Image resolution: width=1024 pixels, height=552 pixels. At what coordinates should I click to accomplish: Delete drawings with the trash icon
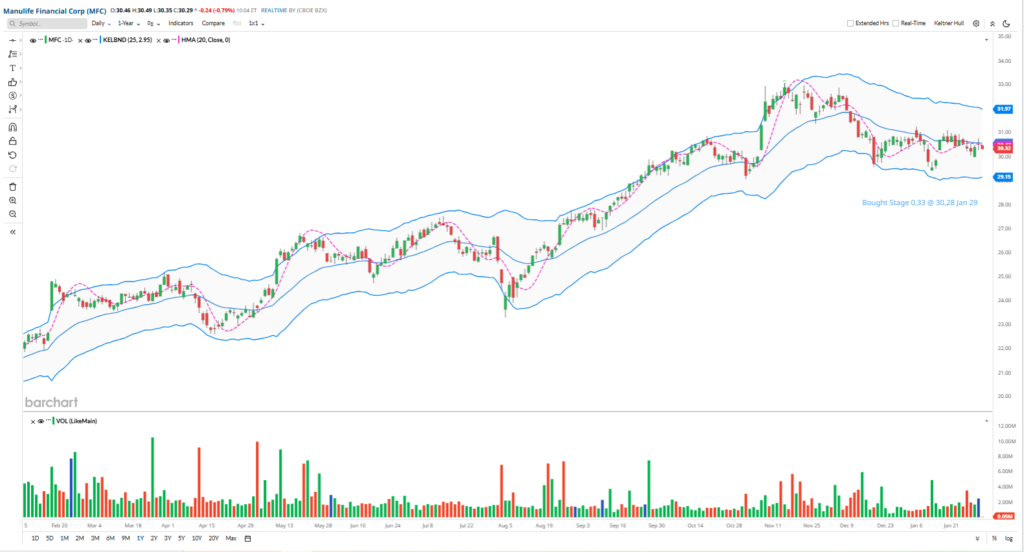pyautogui.click(x=12, y=187)
